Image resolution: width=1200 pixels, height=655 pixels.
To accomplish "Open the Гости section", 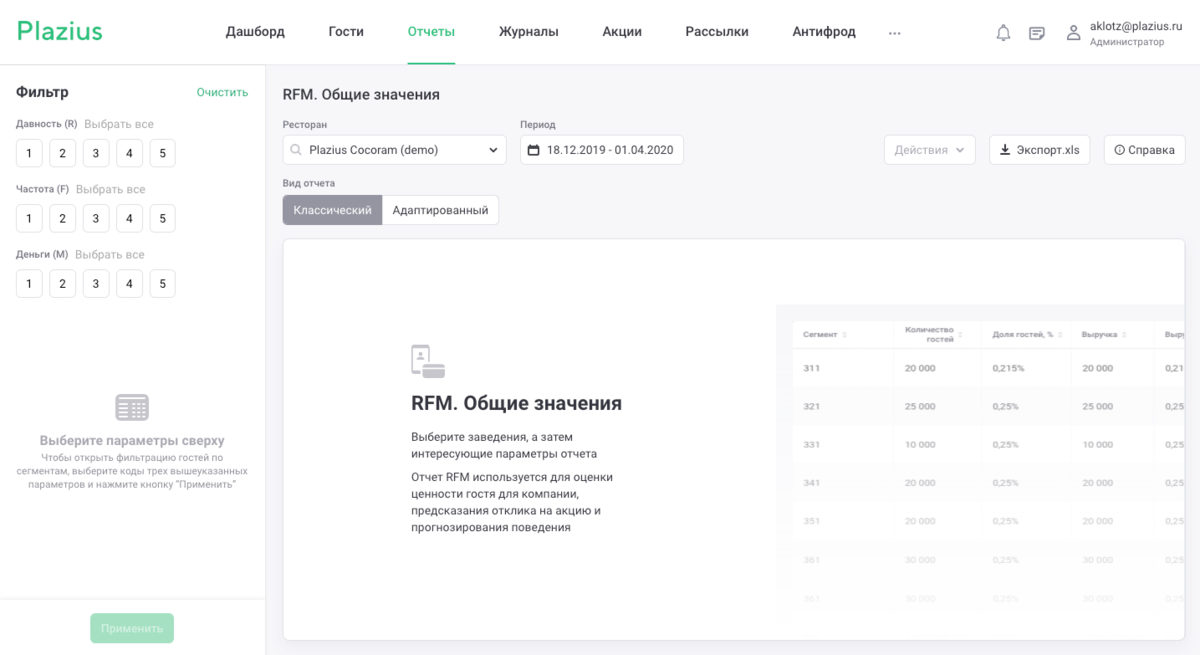I will (x=346, y=32).
